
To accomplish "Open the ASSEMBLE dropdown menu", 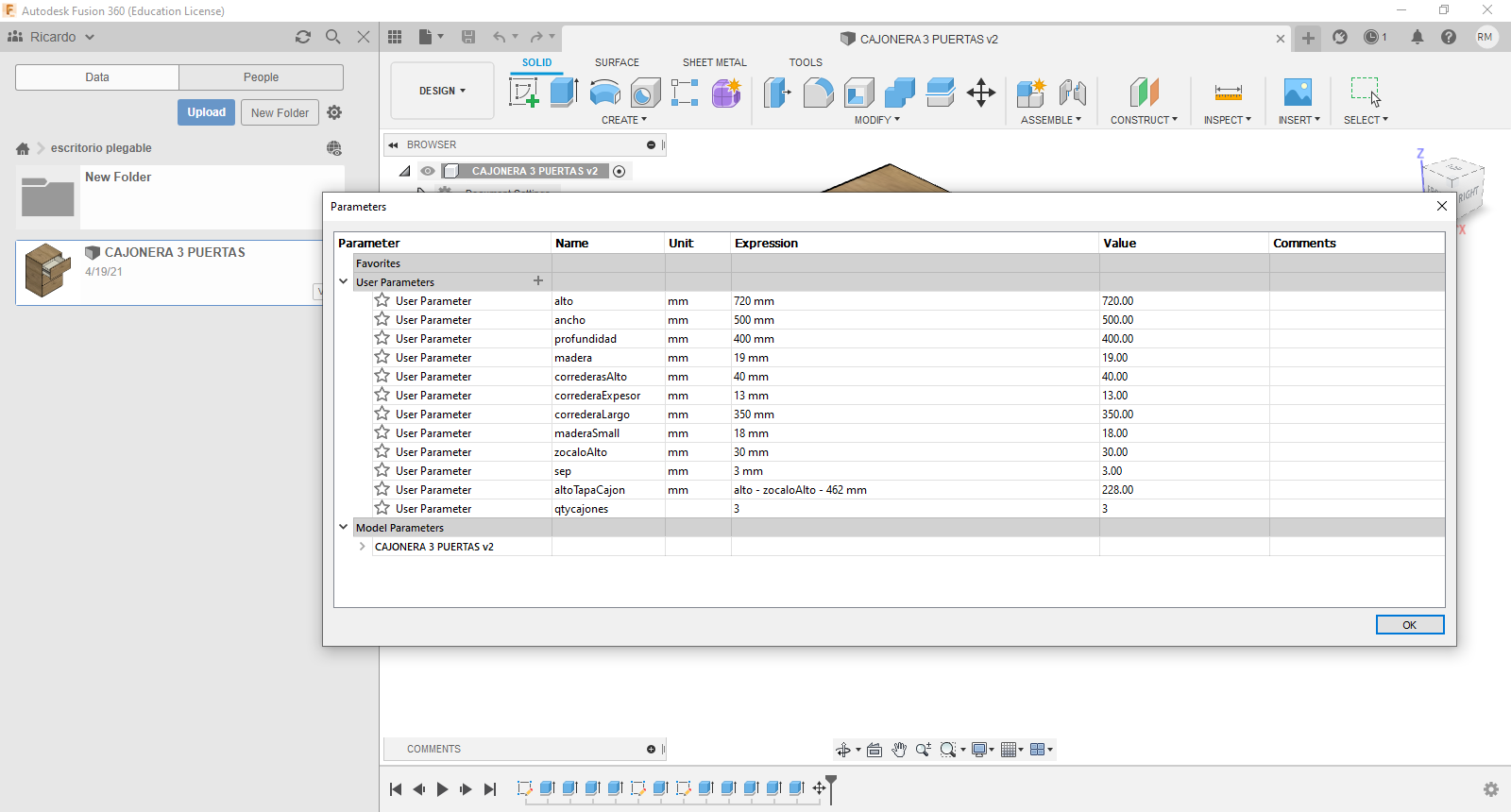I will (x=1051, y=120).
